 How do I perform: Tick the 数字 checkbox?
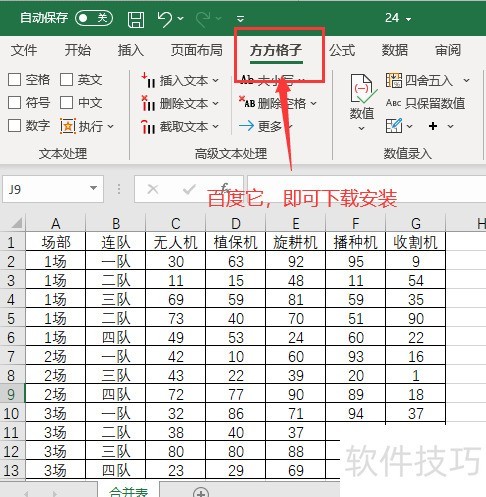(14, 126)
